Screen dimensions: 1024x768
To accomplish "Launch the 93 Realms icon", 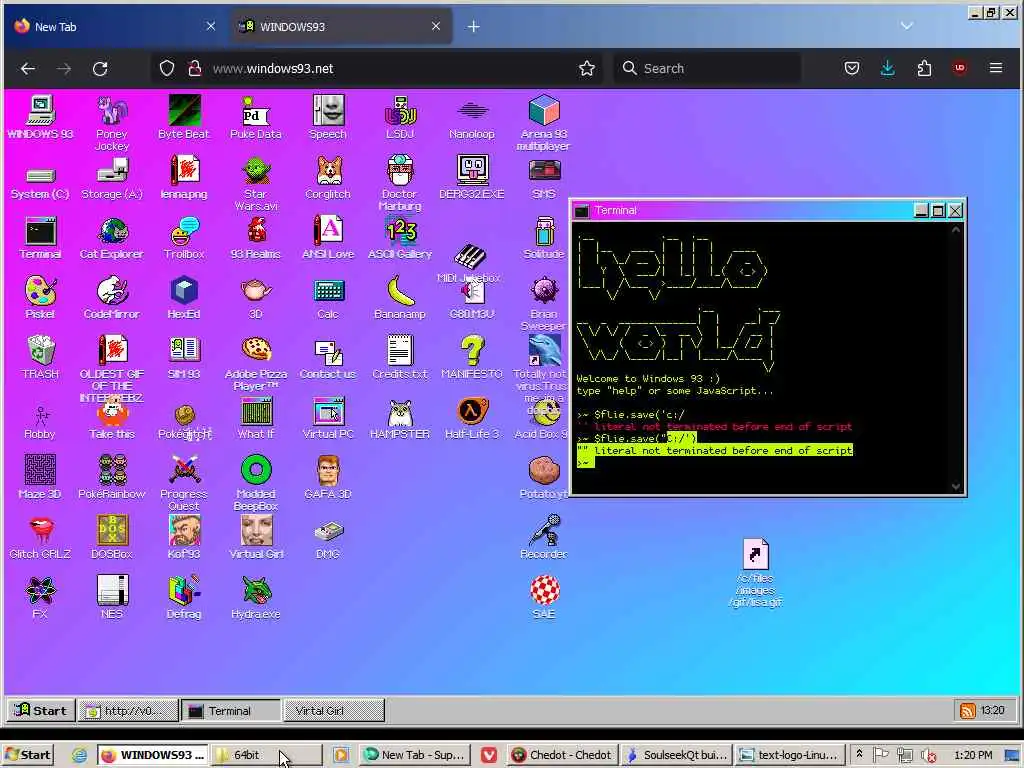I will [x=255, y=238].
